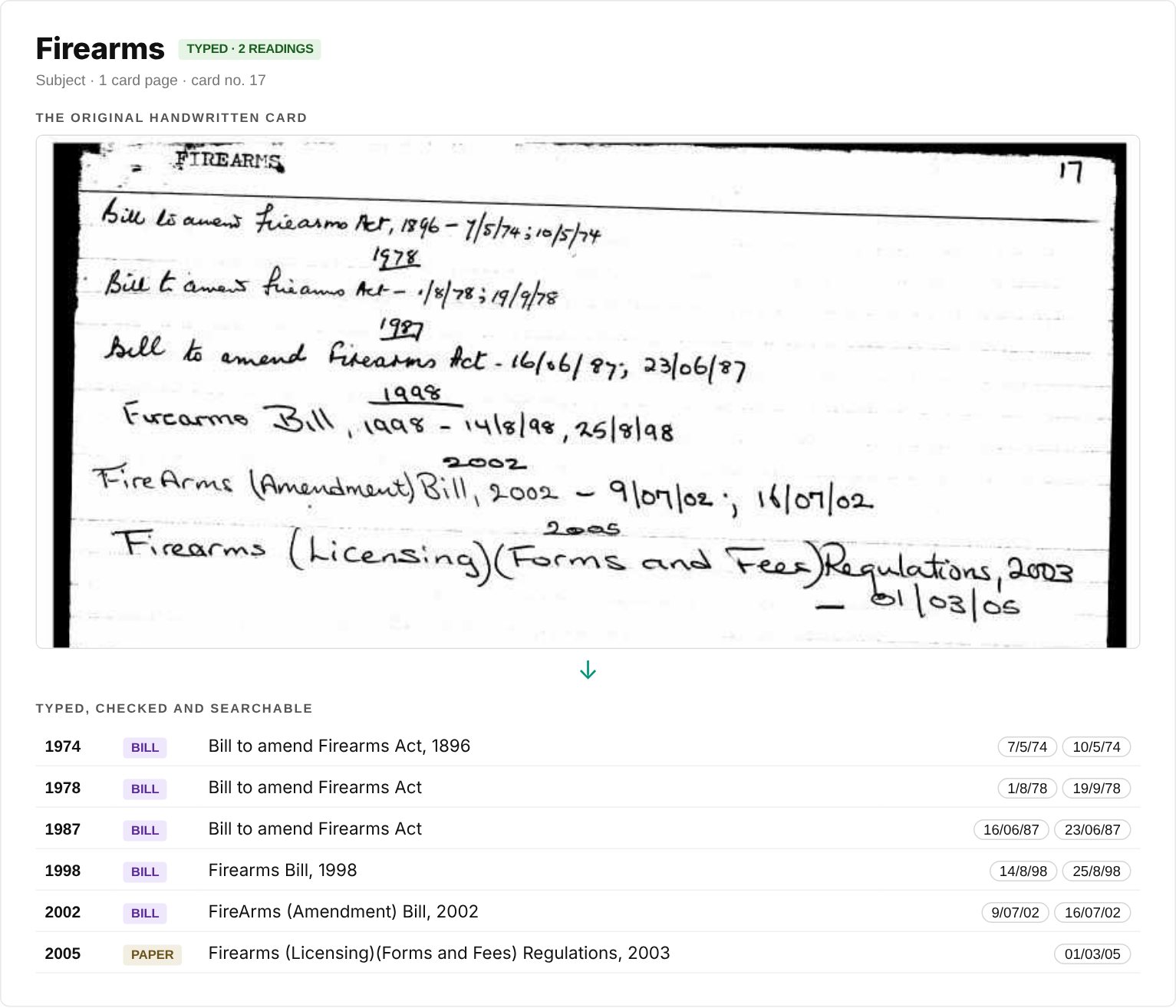The width and height of the screenshot is (1176, 1008).
Task: Select the 1987 "Bill to amend Firearms Act" title
Action: point(315,829)
